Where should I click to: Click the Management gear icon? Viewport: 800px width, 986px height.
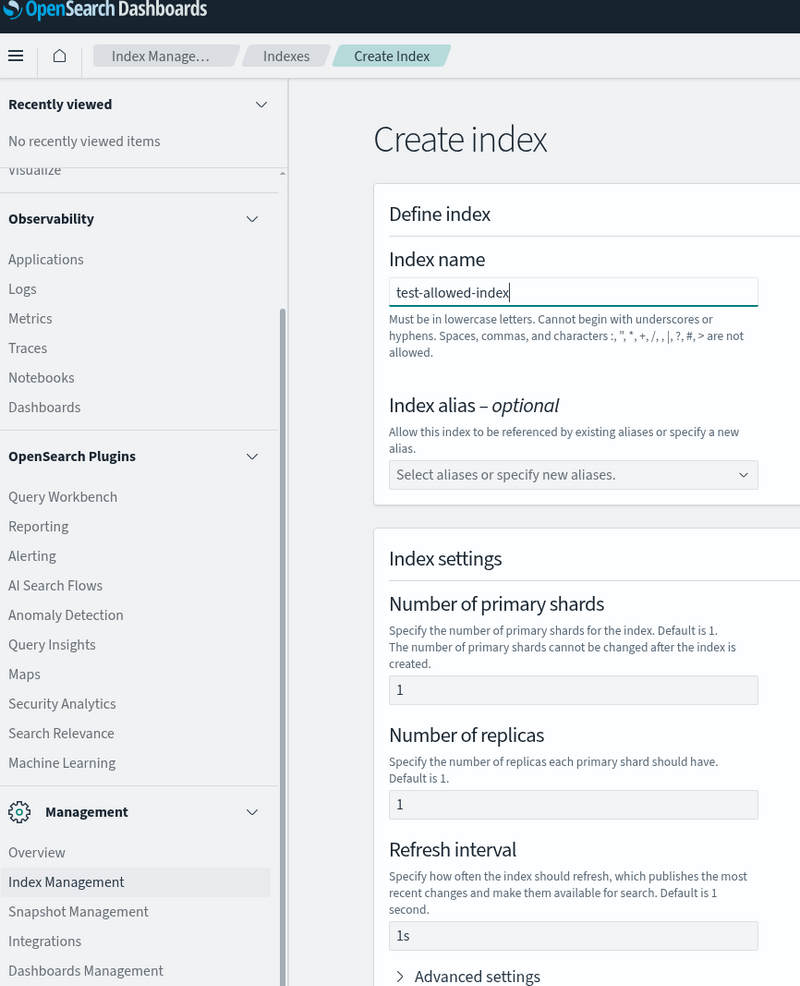(19, 812)
